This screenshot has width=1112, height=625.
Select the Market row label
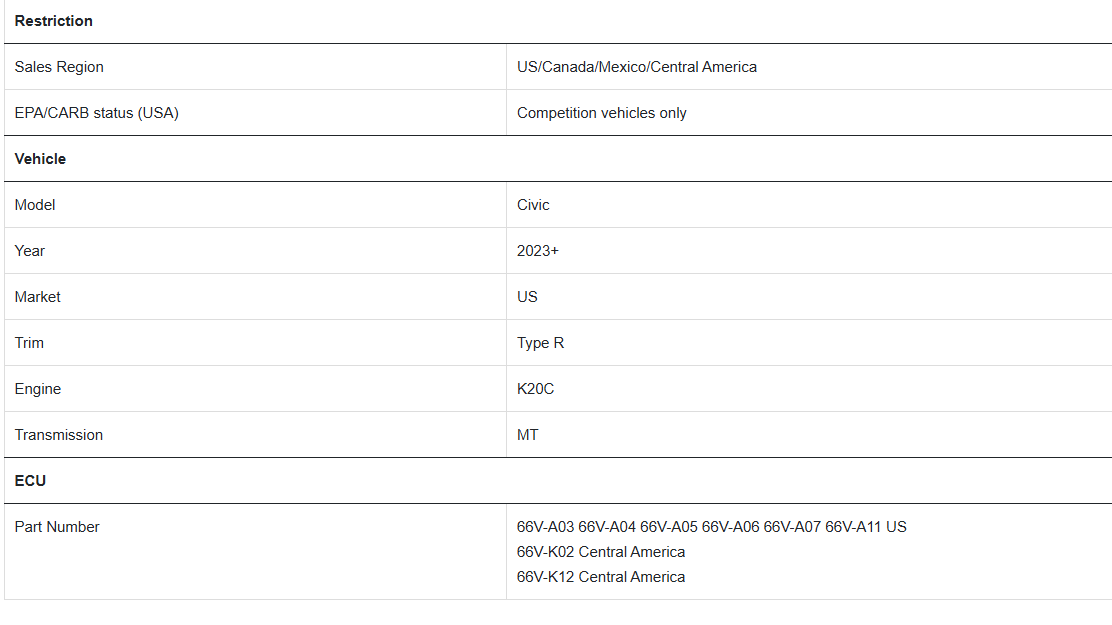37,297
